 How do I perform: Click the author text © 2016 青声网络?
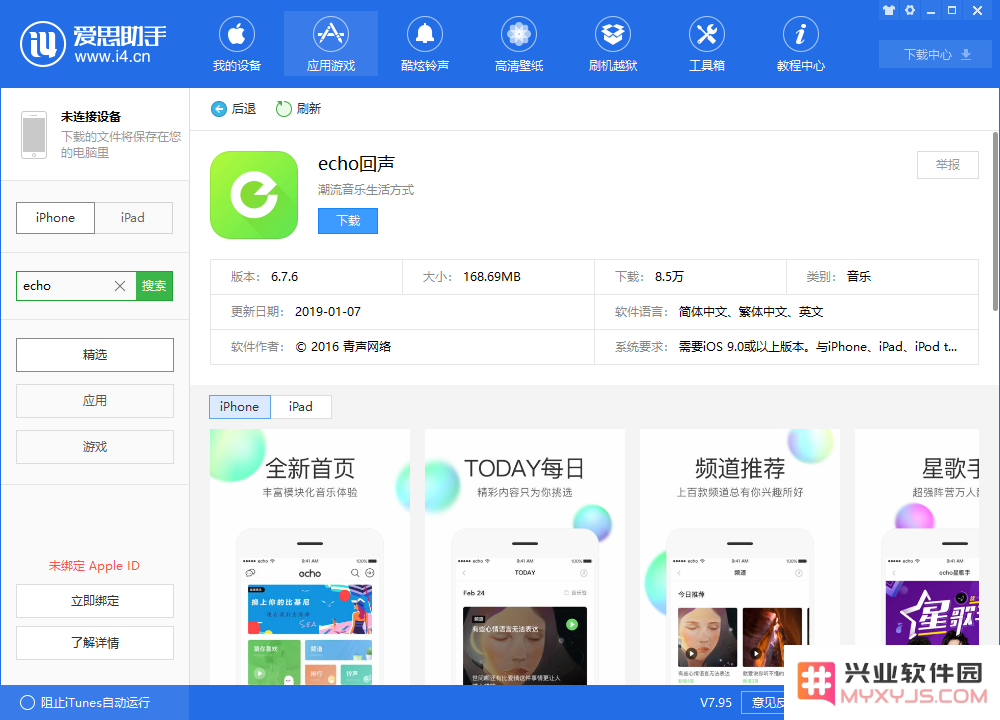coord(343,347)
